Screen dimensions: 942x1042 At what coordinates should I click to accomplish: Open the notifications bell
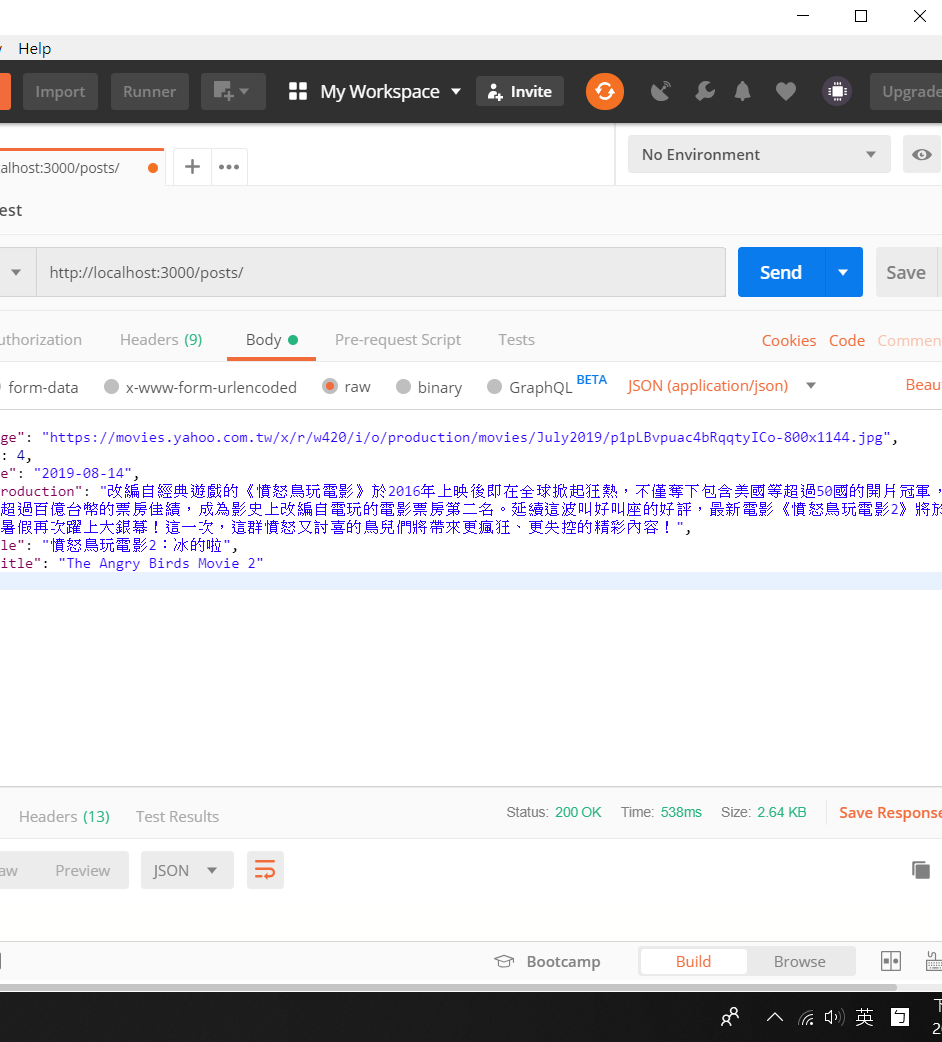click(742, 91)
